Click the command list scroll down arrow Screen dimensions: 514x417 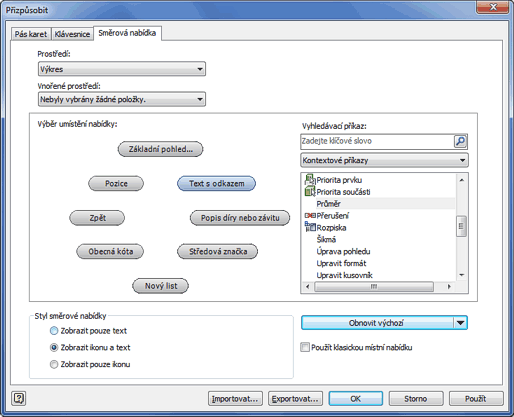[462, 275]
